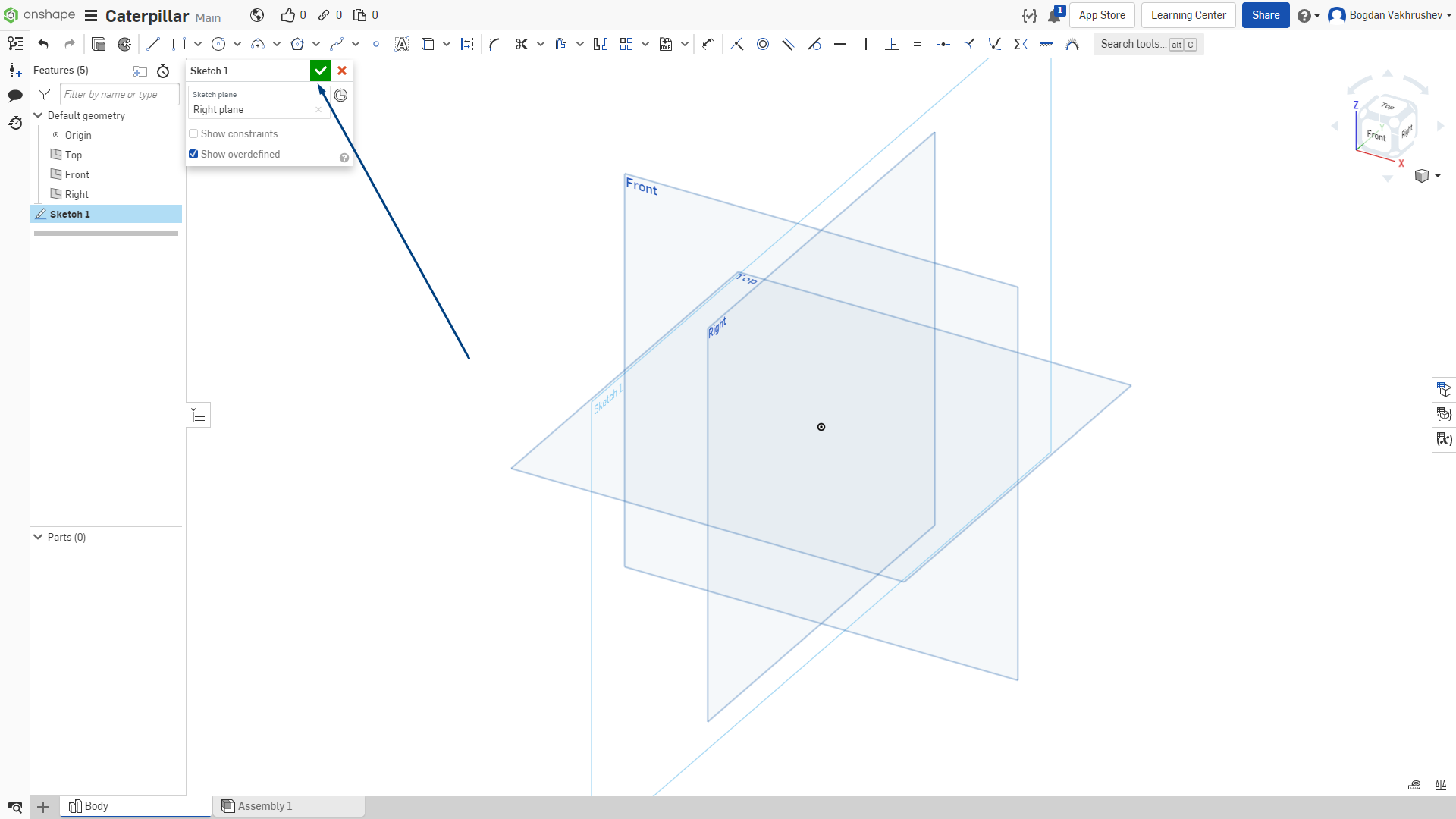Clear Right plane sketch plane selection
The image size is (1456, 819).
pos(318,110)
